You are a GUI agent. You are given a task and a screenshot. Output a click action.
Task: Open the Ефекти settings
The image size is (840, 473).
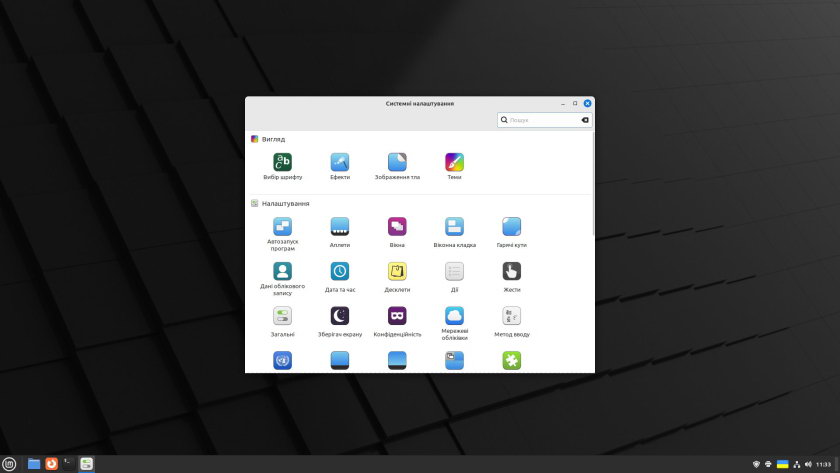point(340,166)
